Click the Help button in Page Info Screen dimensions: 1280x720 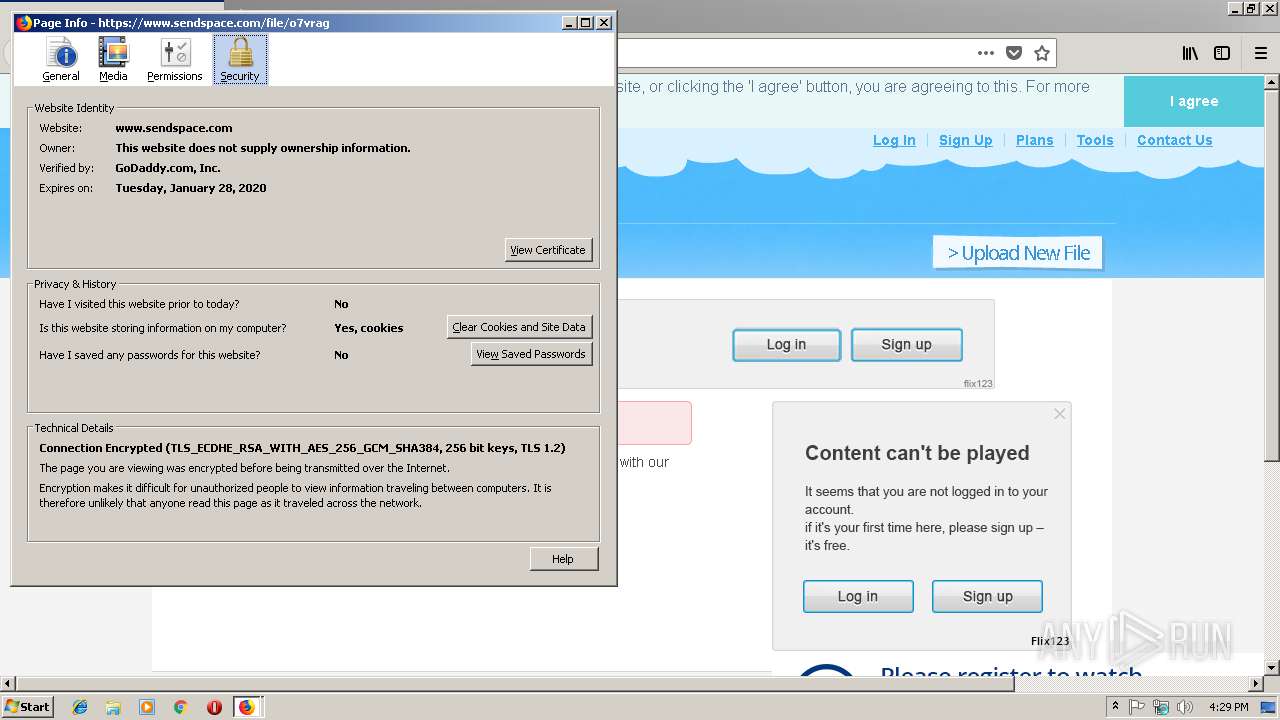coord(563,559)
